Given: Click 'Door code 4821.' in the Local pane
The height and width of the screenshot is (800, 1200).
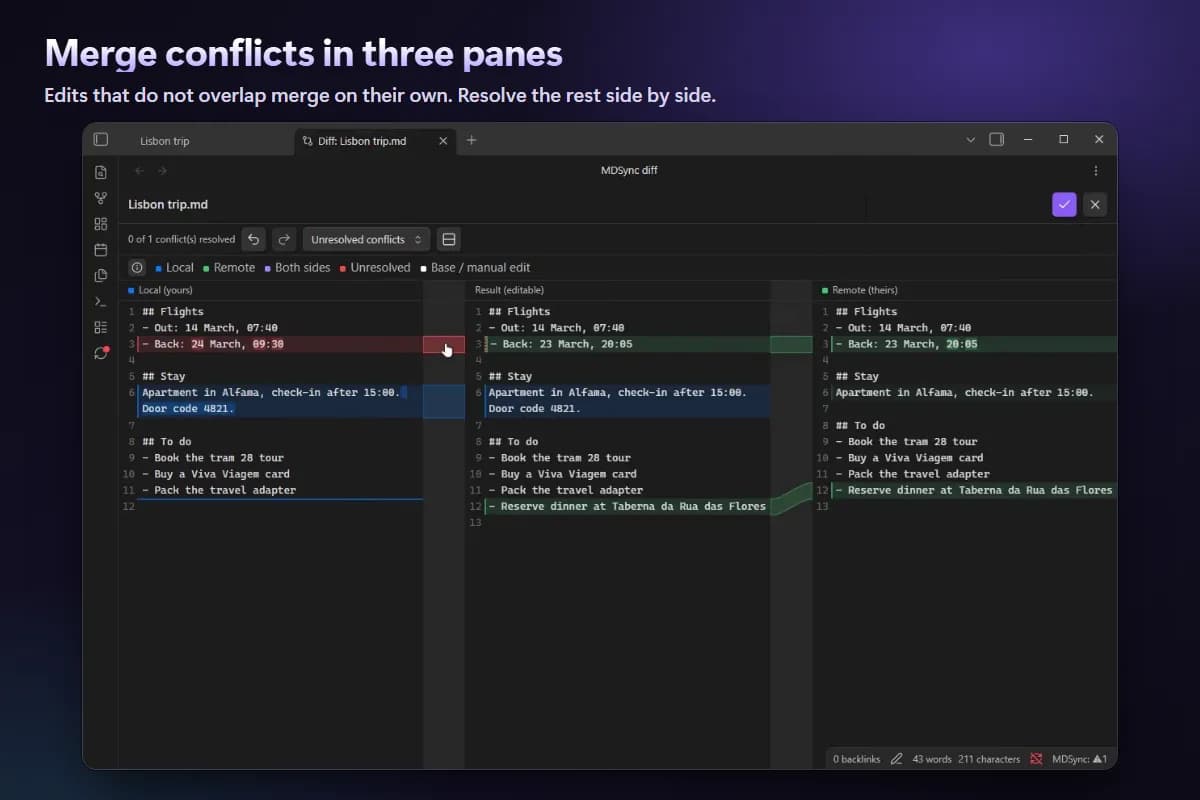Looking at the screenshot, I should coord(188,409).
